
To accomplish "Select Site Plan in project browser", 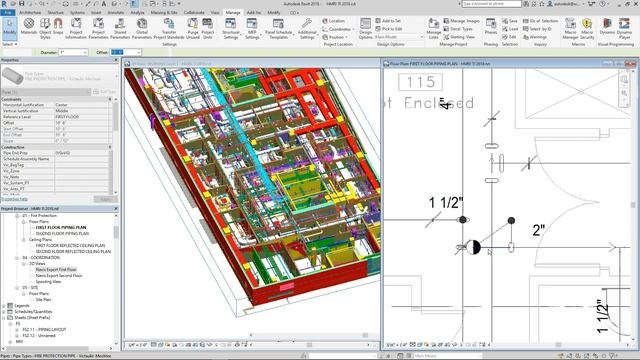I will [x=43, y=300].
